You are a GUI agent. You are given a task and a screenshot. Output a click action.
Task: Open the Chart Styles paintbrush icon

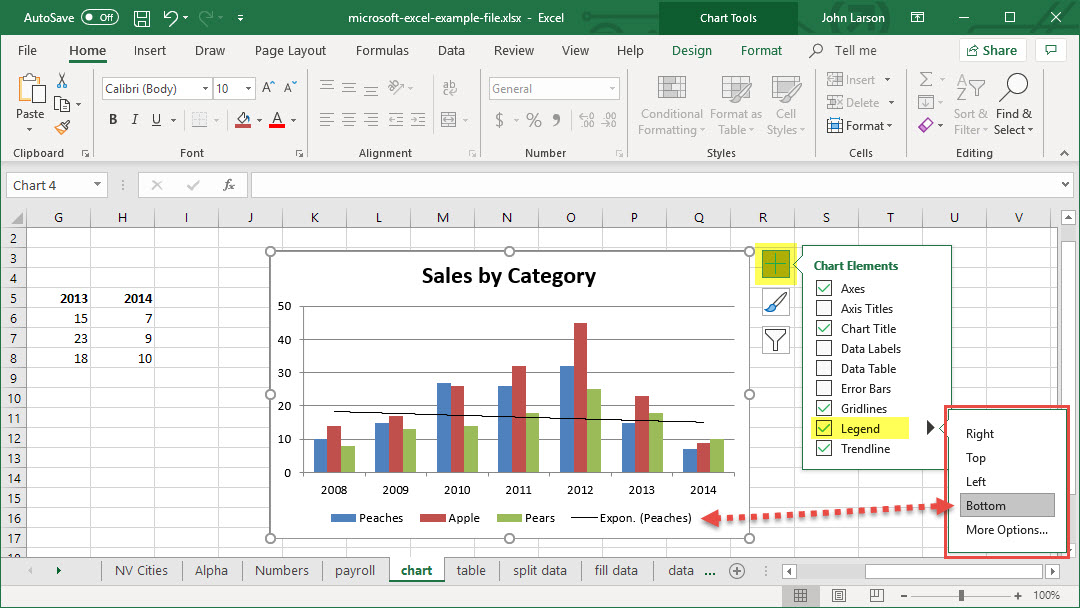point(776,302)
